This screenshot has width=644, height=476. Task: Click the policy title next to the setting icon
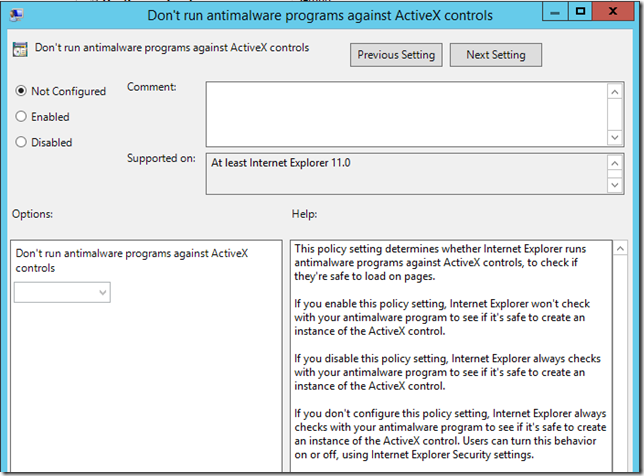tap(172, 48)
